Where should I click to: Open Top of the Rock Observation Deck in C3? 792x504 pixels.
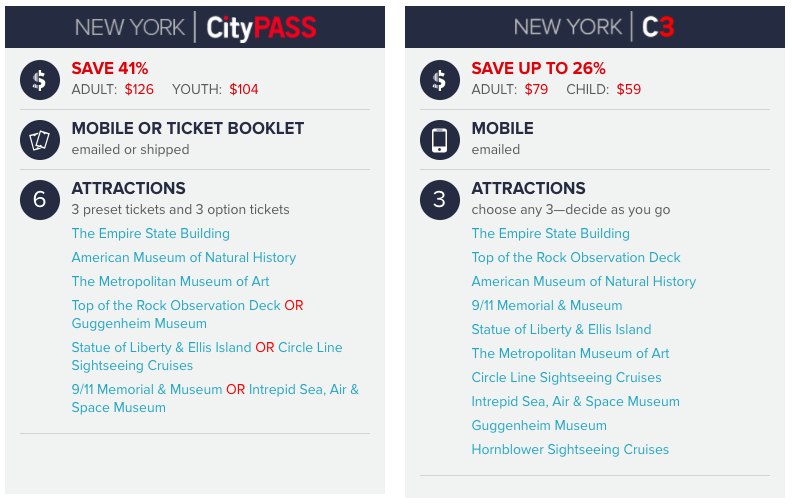pos(576,258)
